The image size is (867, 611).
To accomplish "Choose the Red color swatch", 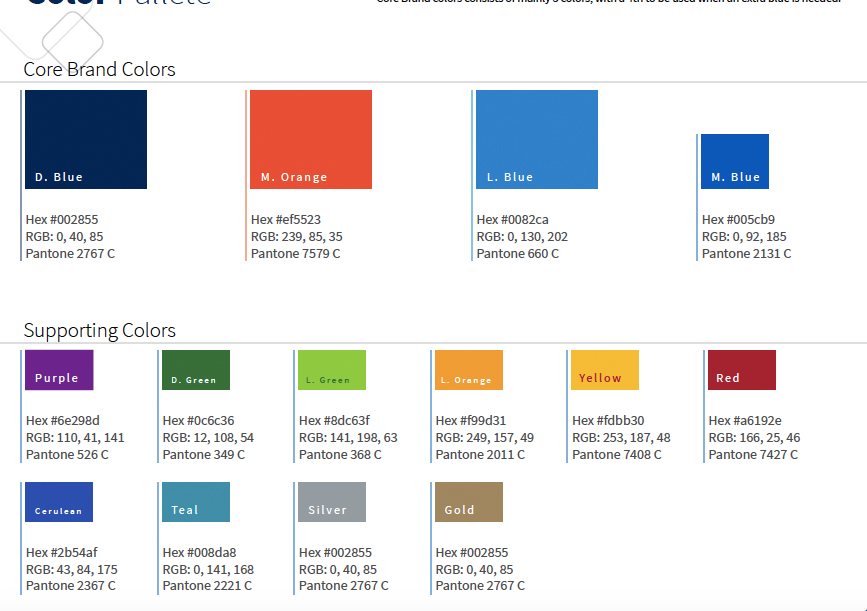I will 742,370.
